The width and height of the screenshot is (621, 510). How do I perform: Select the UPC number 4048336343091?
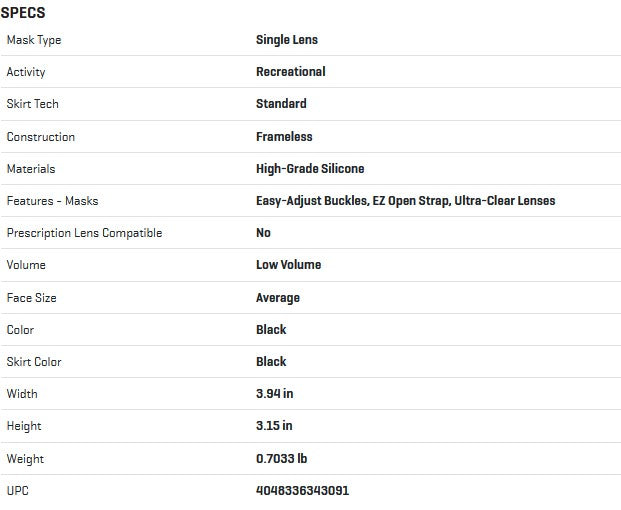tap(302, 491)
